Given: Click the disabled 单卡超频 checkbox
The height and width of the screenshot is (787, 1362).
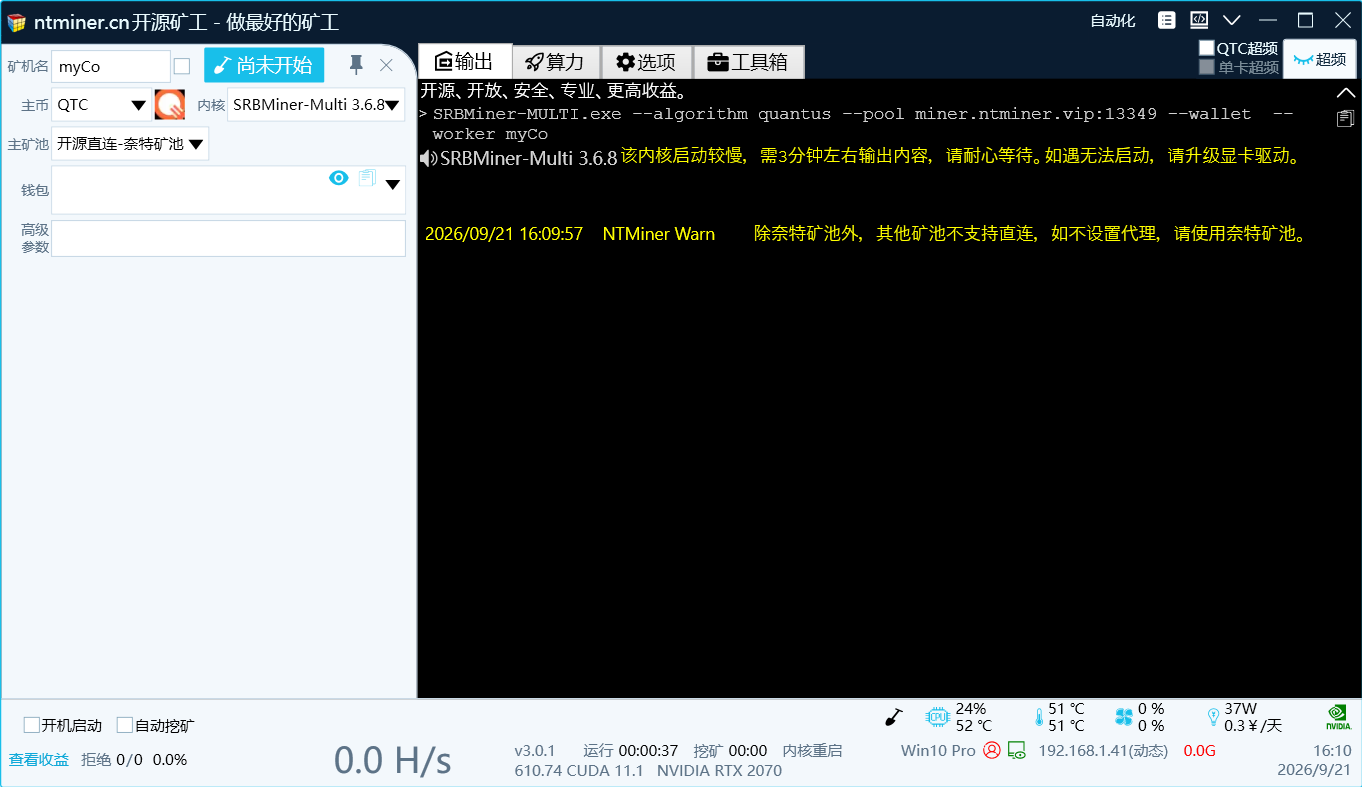Looking at the screenshot, I should pos(1207,67).
